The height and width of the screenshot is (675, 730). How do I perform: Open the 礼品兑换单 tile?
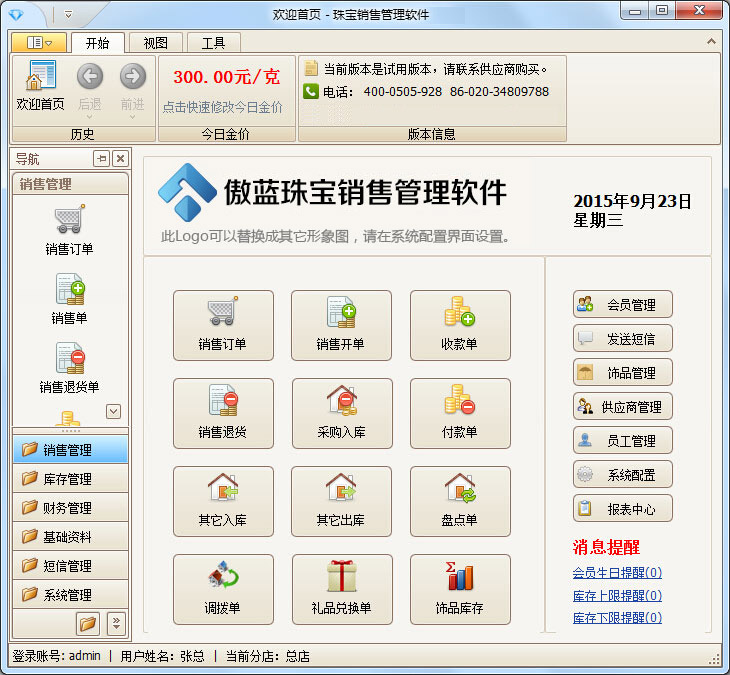(x=341, y=589)
